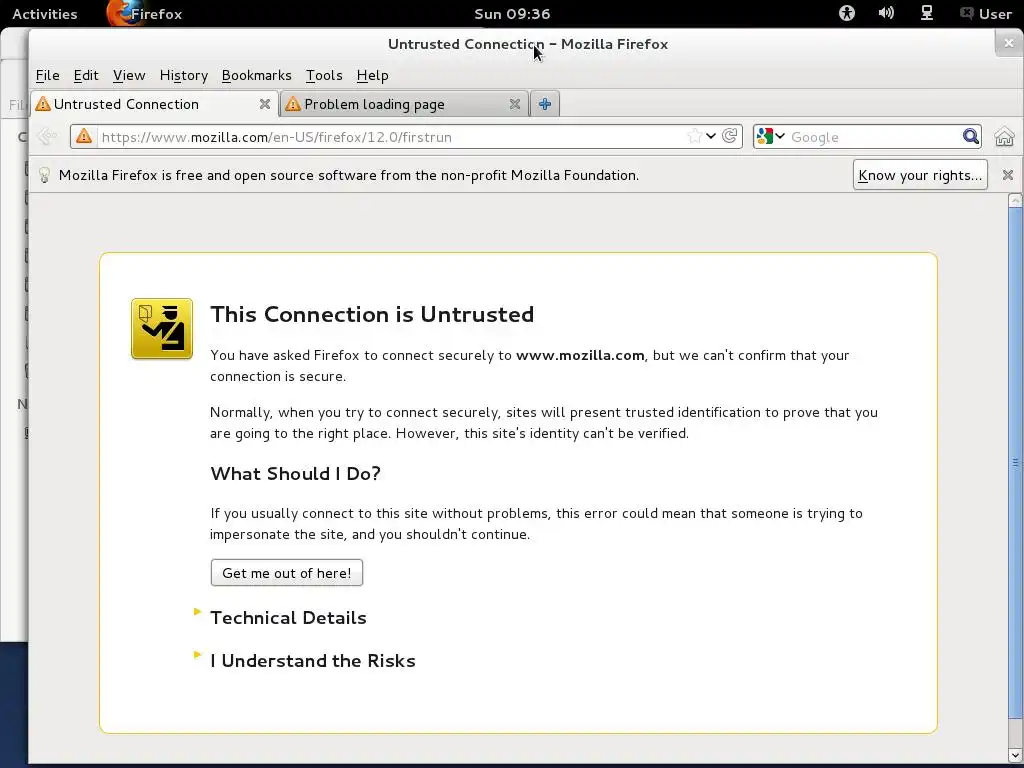Open the network status icon
Image resolution: width=1024 pixels, height=768 pixels.
click(x=927, y=13)
